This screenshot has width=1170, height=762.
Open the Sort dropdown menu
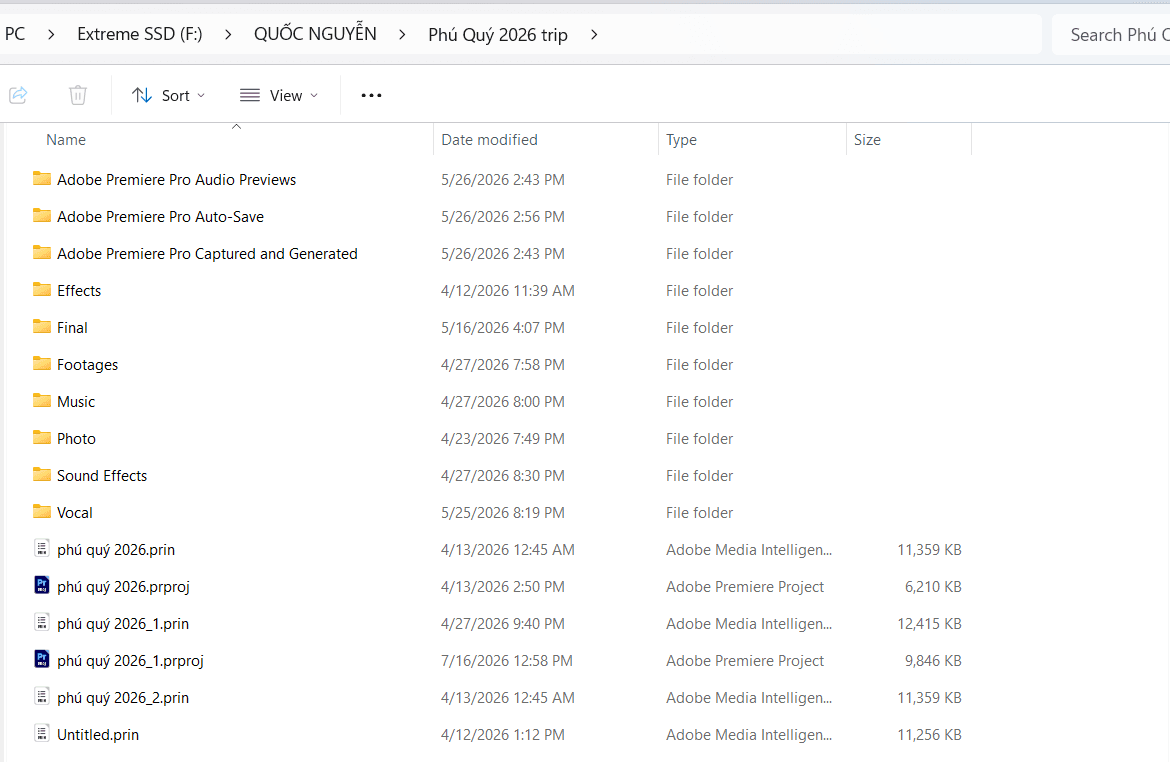click(x=169, y=96)
